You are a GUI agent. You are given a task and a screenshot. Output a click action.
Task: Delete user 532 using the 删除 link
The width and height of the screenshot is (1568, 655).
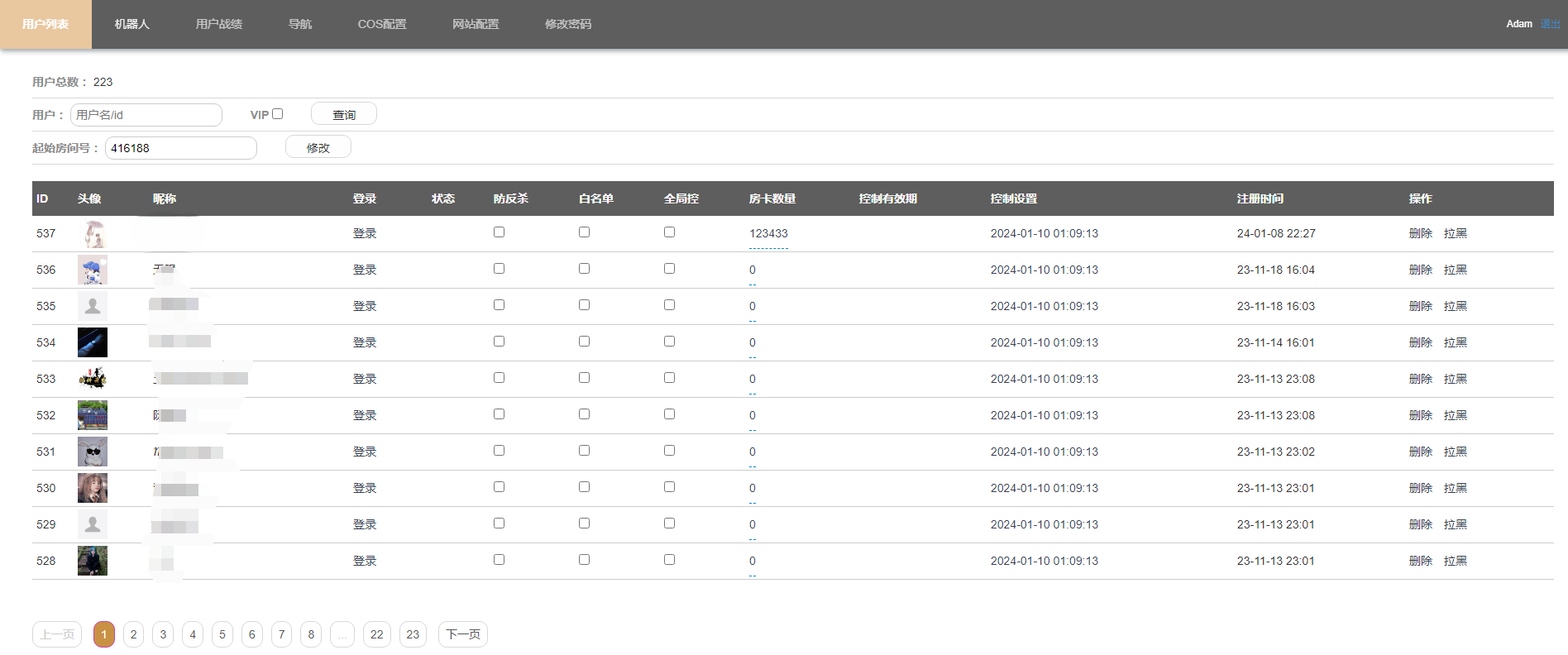tap(1420, 415)
